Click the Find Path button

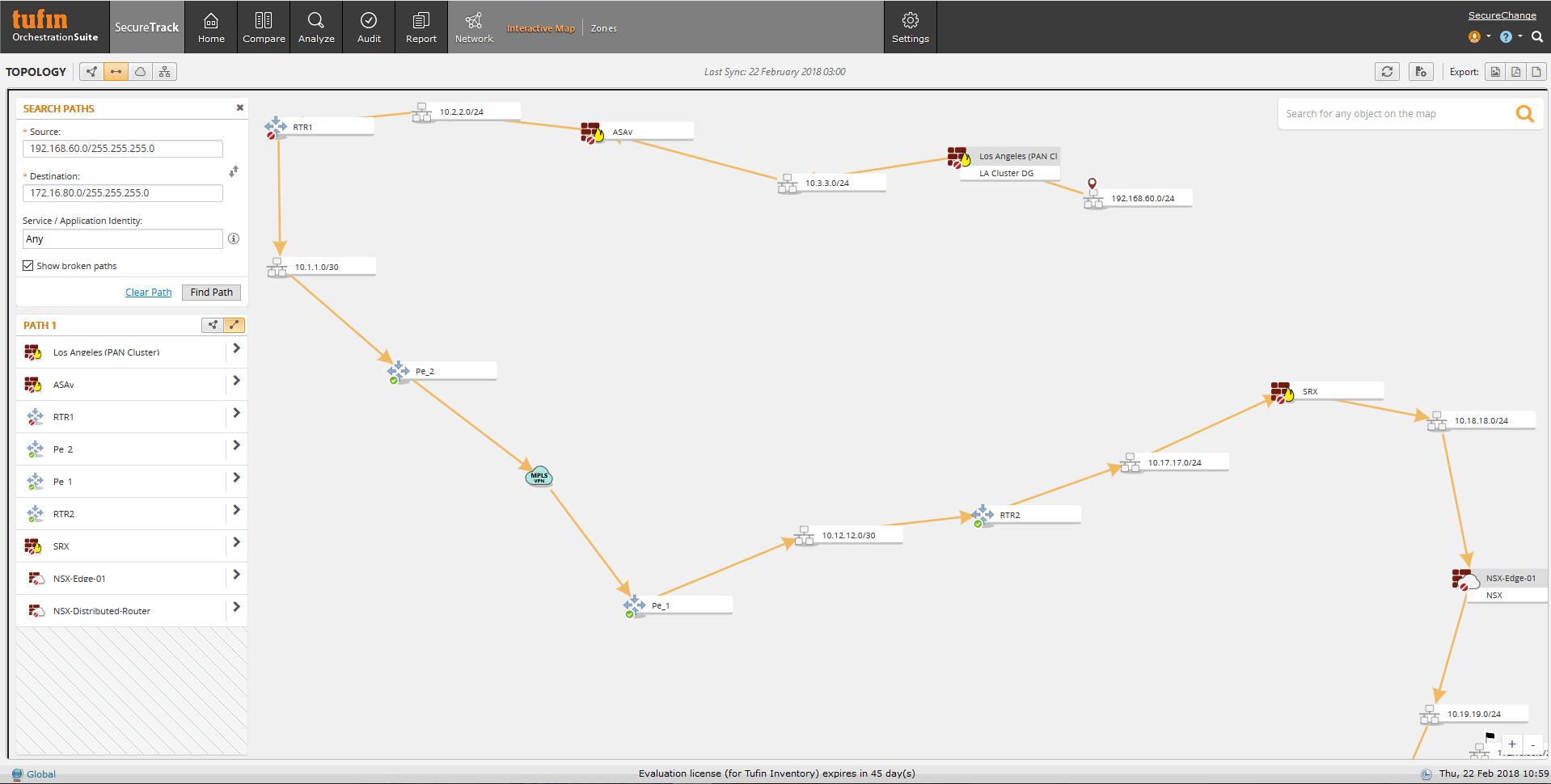click(x=211, y=292)
